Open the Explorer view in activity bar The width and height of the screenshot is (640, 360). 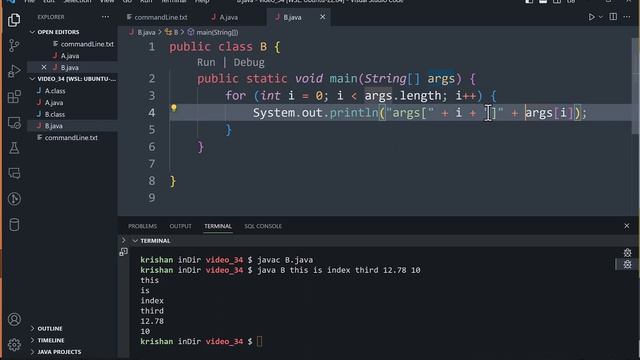pyautogui.click(x=14, y=20)
